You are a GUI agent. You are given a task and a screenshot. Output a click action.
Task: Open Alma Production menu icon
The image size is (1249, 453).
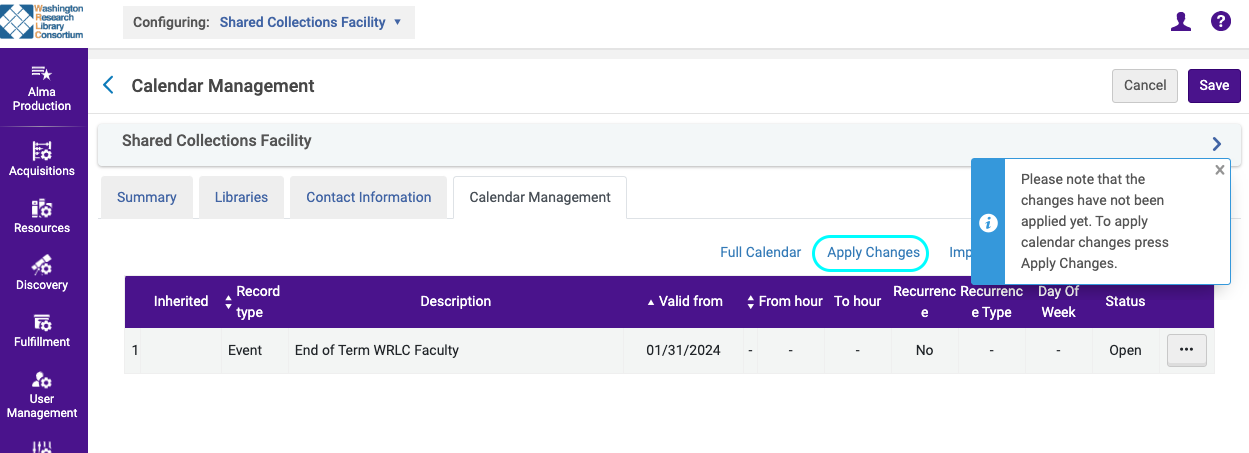coord(42,73)
